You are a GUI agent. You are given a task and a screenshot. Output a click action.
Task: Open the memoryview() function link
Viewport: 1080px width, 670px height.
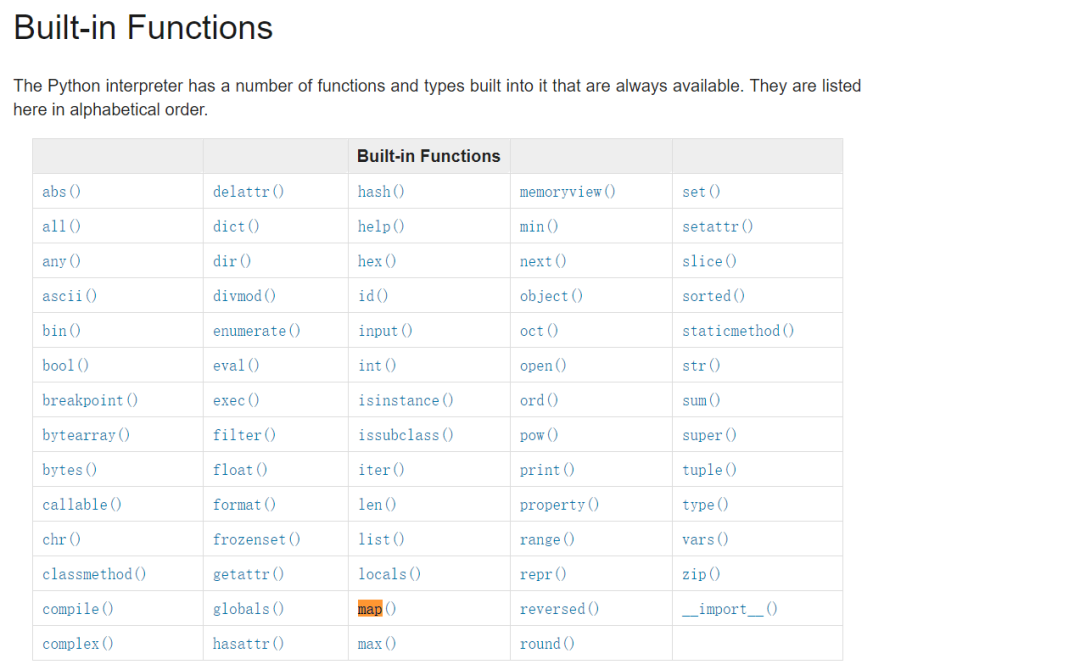coord(567,191)
